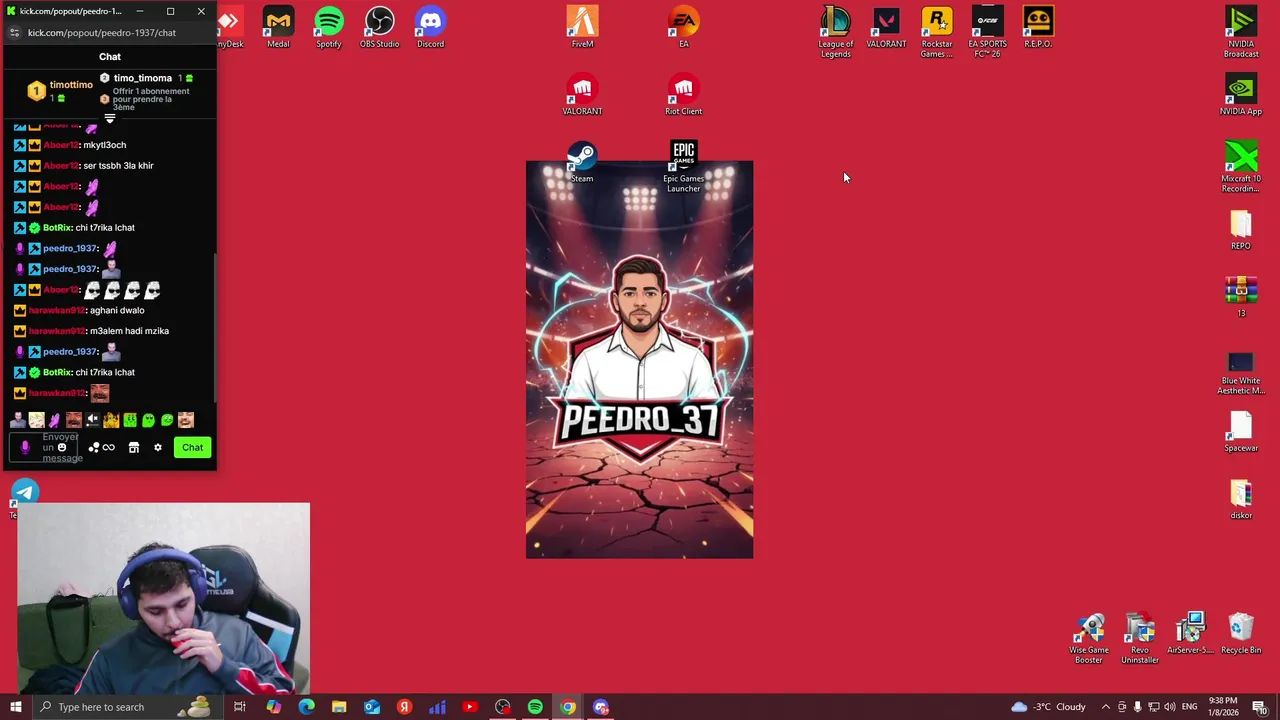Click site info icon beside kick.com URL
The width and height of the screenshot is (1280, 720).
(14, 32)
